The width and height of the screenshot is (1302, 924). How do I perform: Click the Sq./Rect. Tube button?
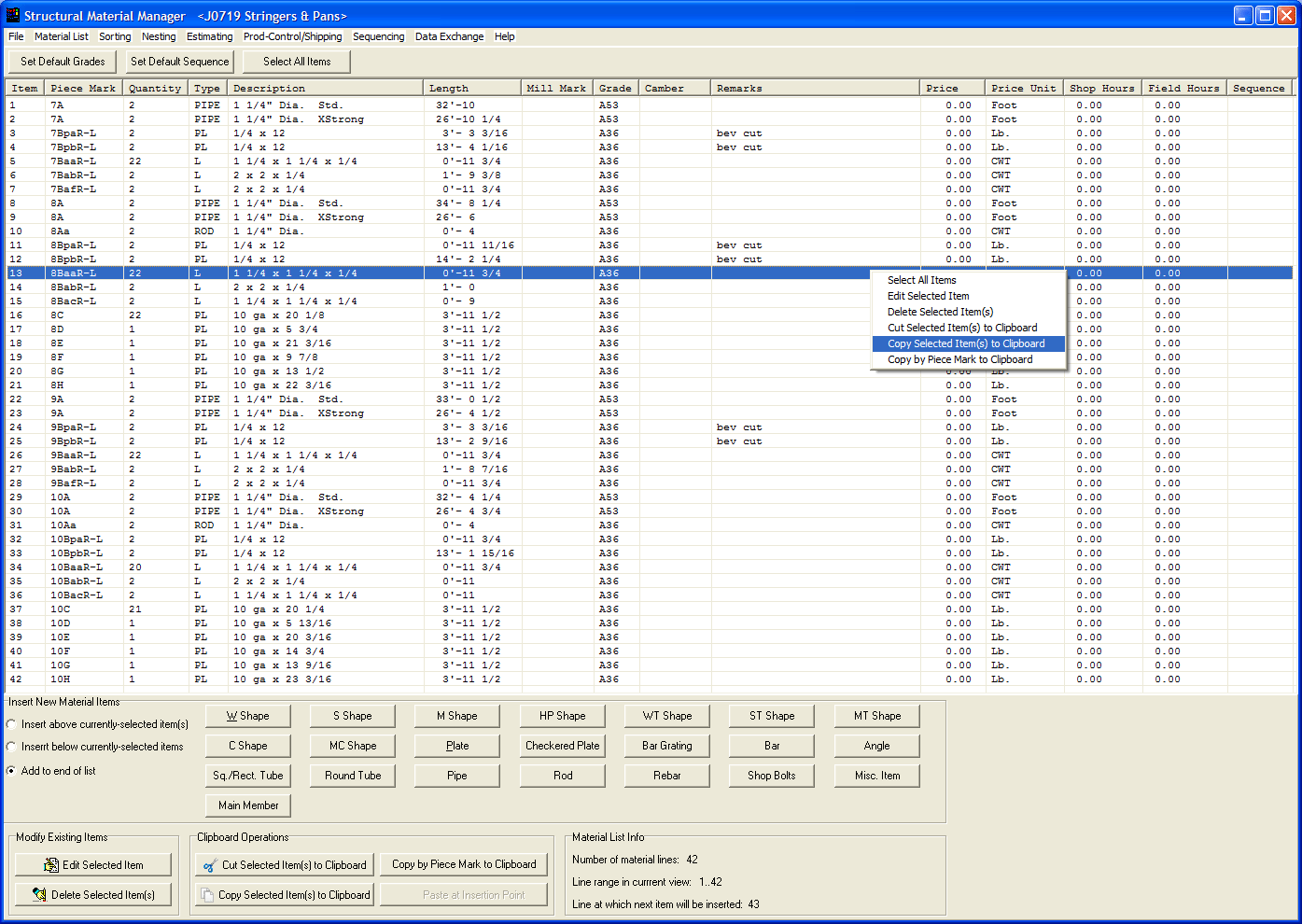tap(248, 776)
